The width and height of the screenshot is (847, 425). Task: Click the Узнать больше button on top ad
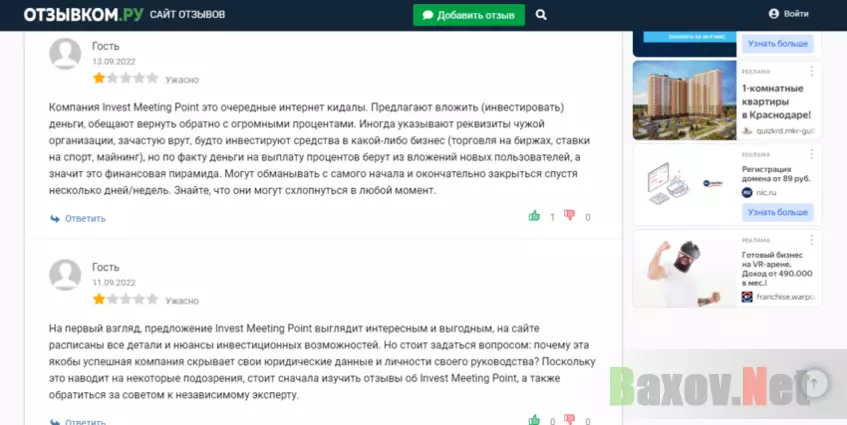(777, 44)
